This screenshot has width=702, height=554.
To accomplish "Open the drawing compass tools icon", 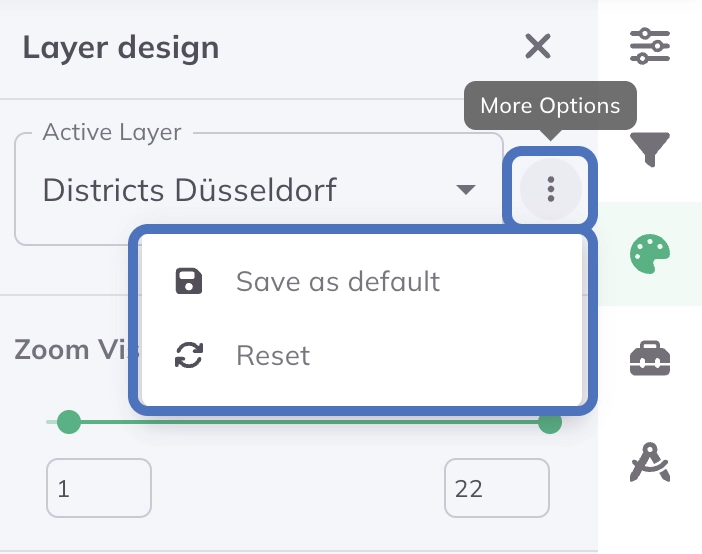I will [650, 461].
